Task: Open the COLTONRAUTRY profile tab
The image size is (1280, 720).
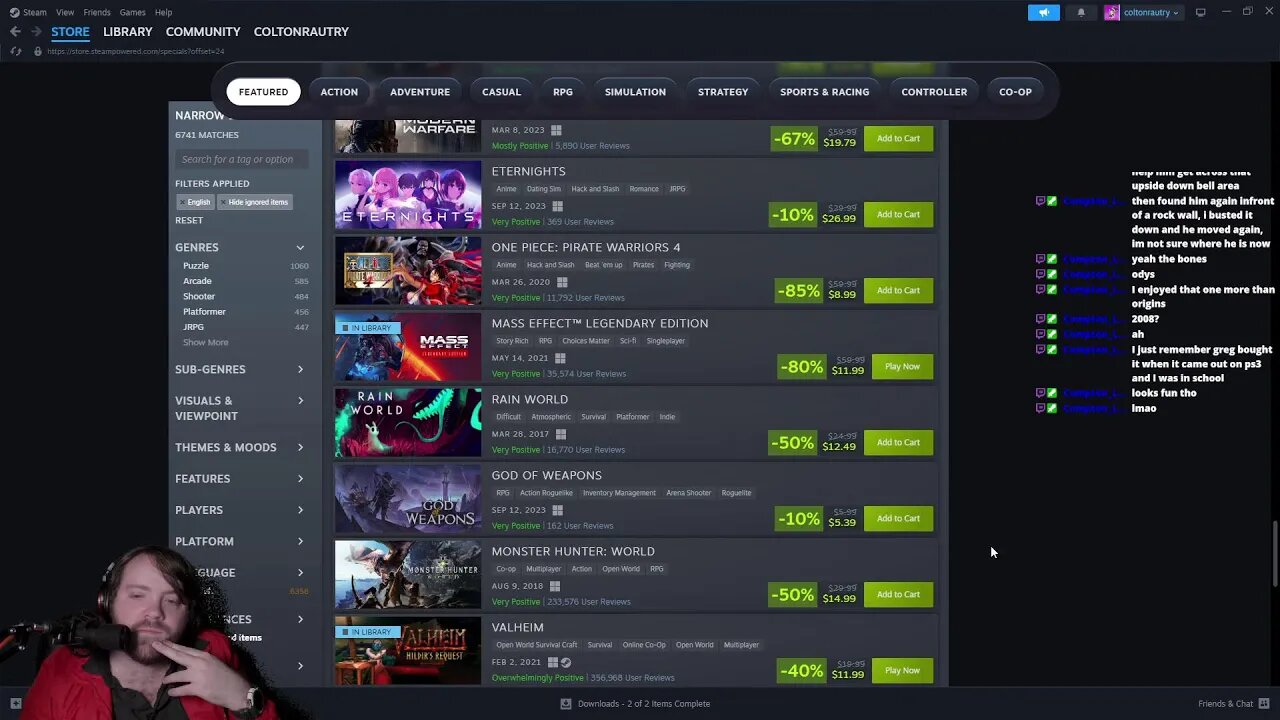Action: pos(301,32)
